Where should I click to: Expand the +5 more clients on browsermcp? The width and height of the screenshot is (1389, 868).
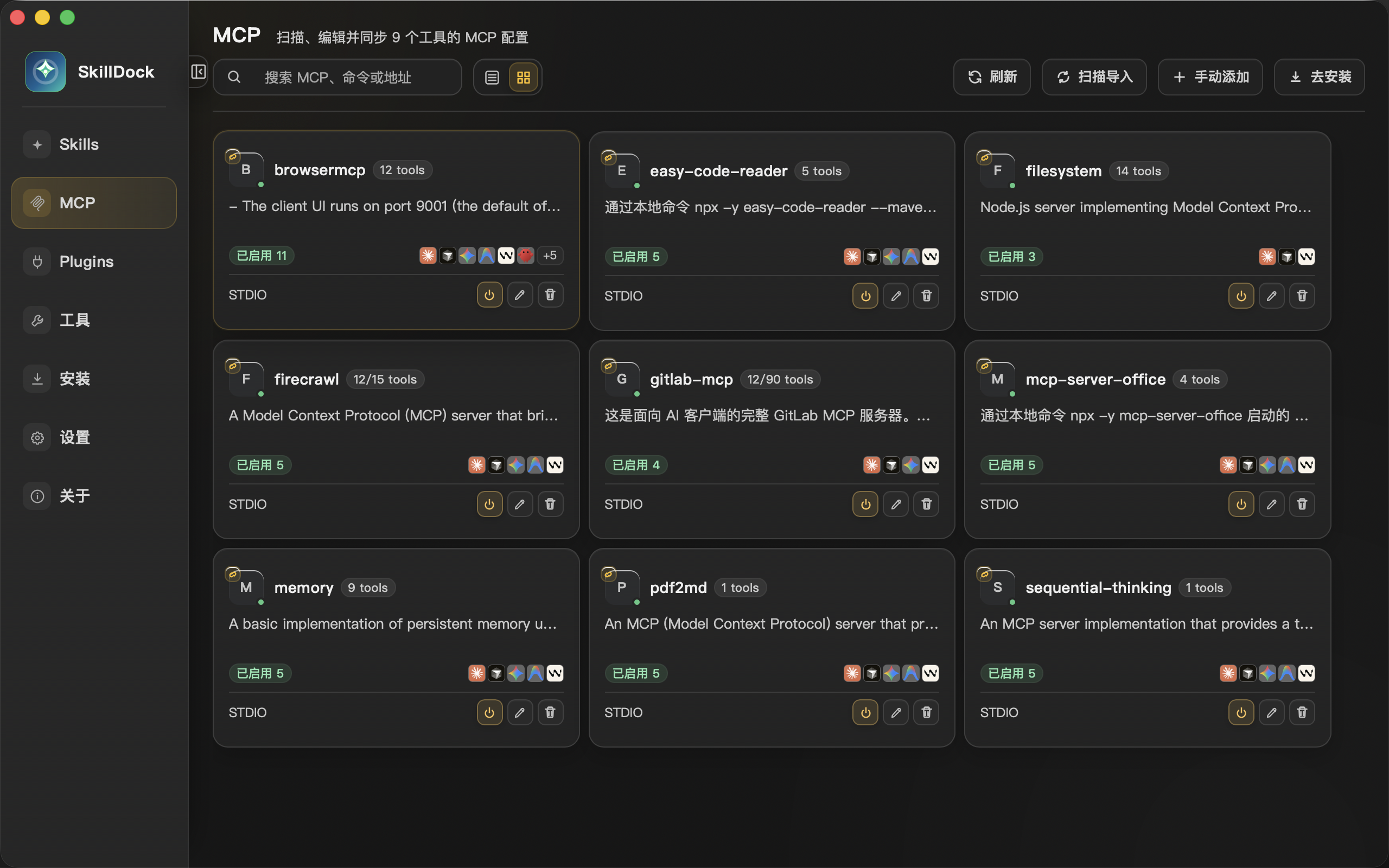549,256
